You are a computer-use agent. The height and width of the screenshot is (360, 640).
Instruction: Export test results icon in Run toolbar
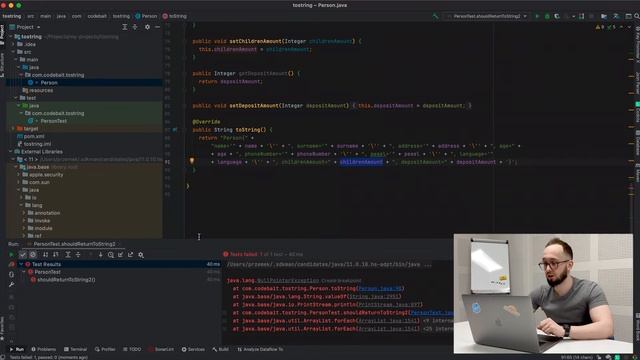[131, 255]
